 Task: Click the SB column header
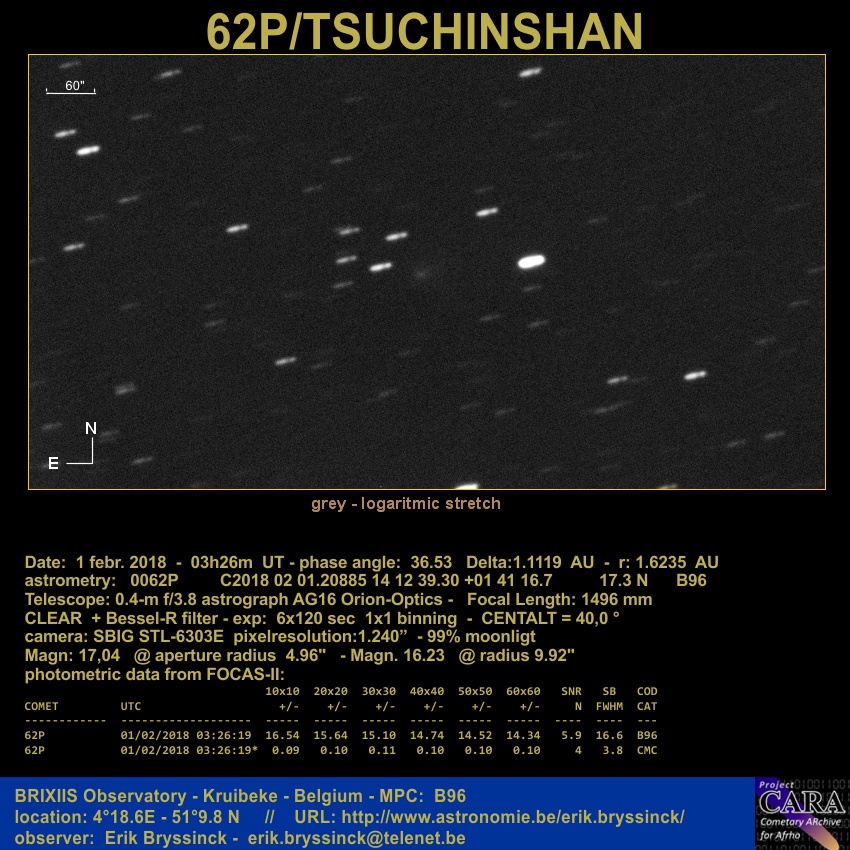(x=609, y=692)
